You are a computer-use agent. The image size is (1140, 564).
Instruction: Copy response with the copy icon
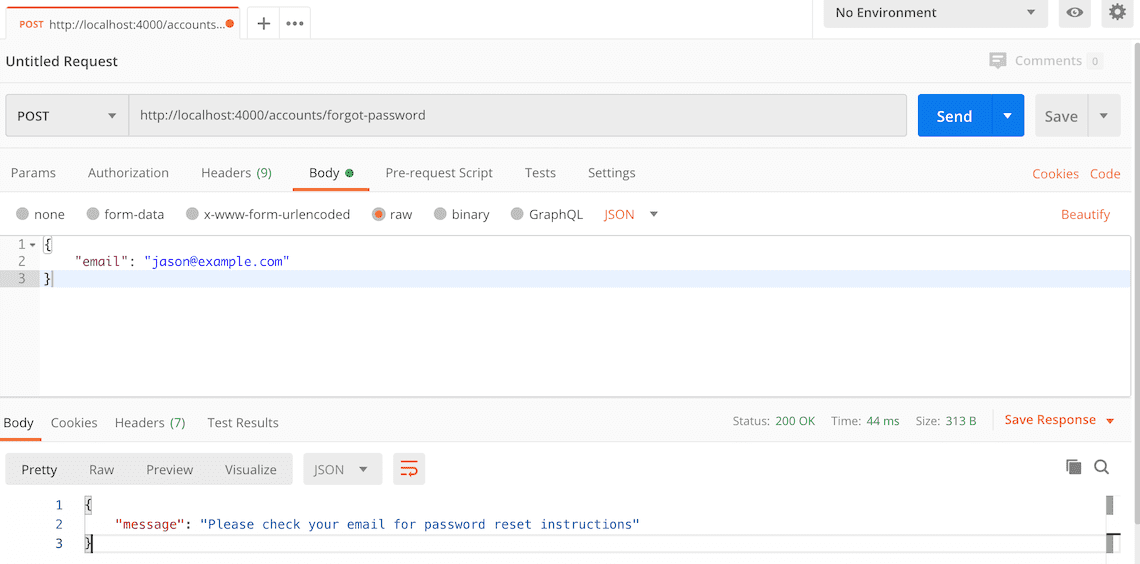click(x=1073, y=467)
